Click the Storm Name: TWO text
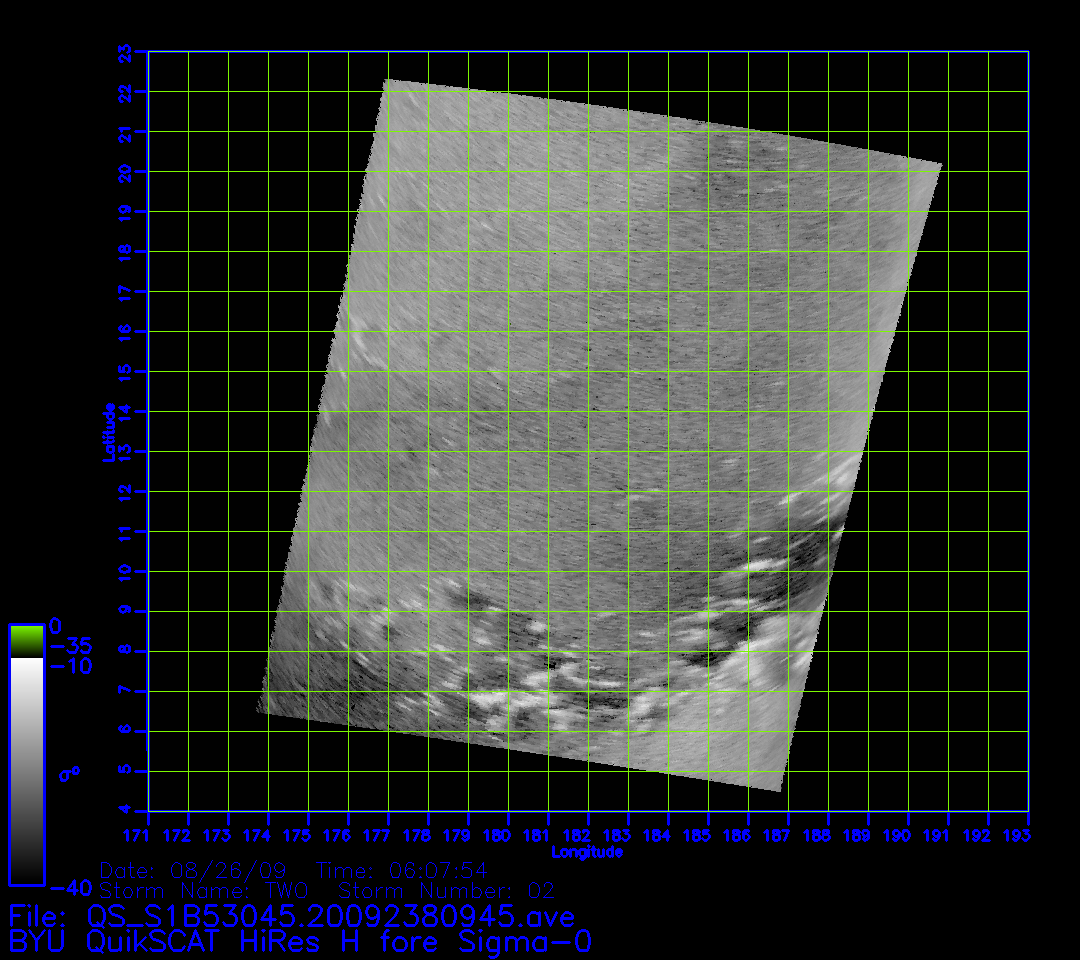The image size is (1080, 960). pyautogui.click(x=206, y=890)
